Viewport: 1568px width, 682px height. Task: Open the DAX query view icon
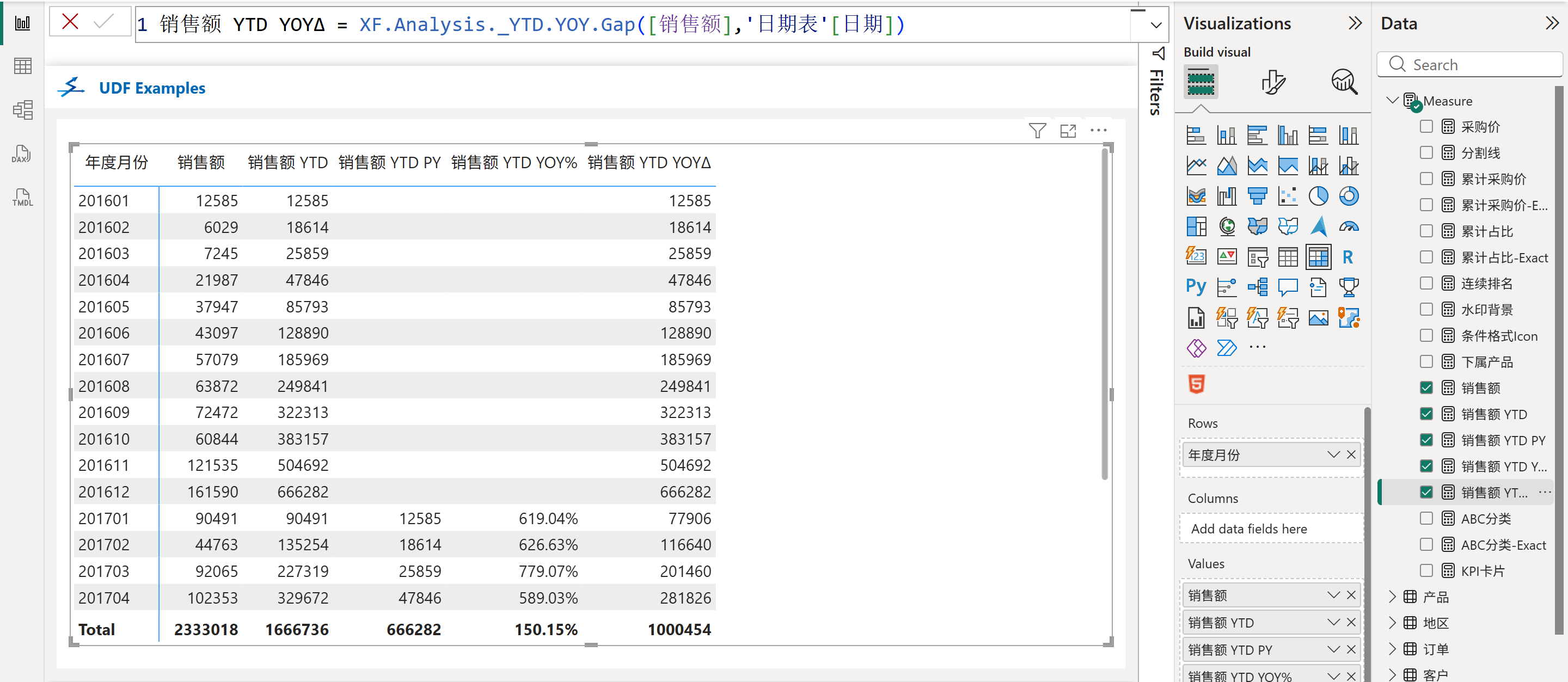pyautogui.click(x=22, y=154)
